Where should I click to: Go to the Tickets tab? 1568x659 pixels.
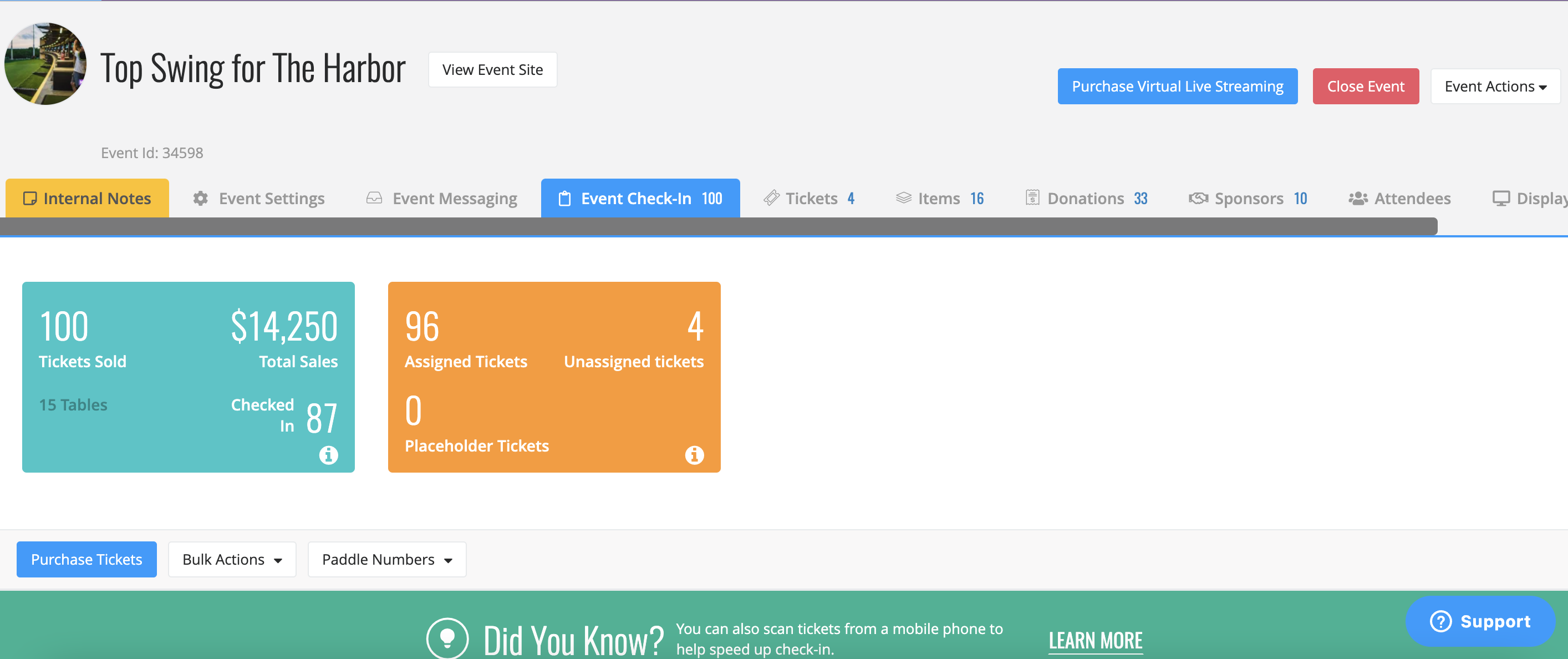810,198
